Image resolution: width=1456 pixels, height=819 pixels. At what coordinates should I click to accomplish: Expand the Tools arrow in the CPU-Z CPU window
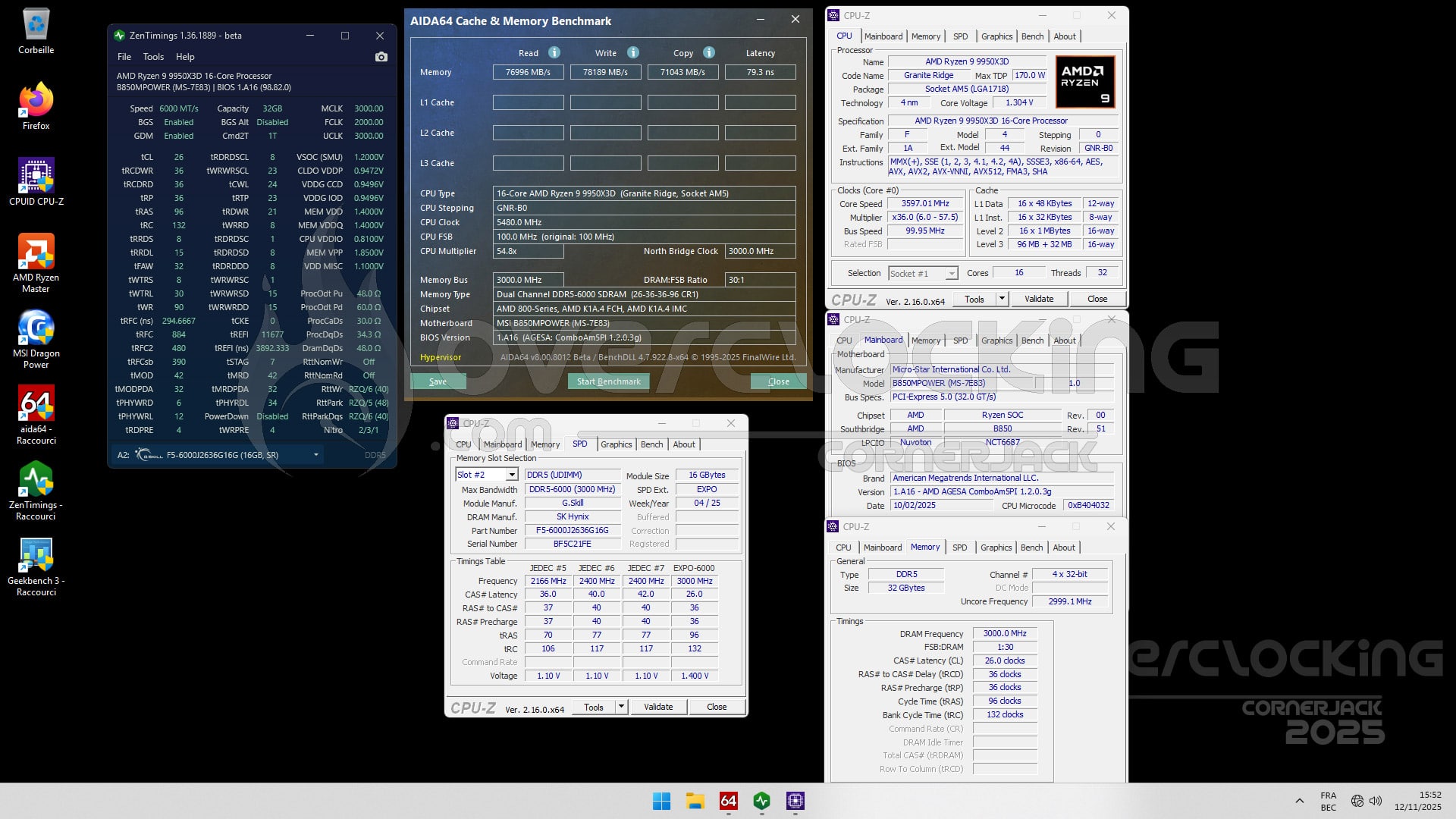(1002, 299)
